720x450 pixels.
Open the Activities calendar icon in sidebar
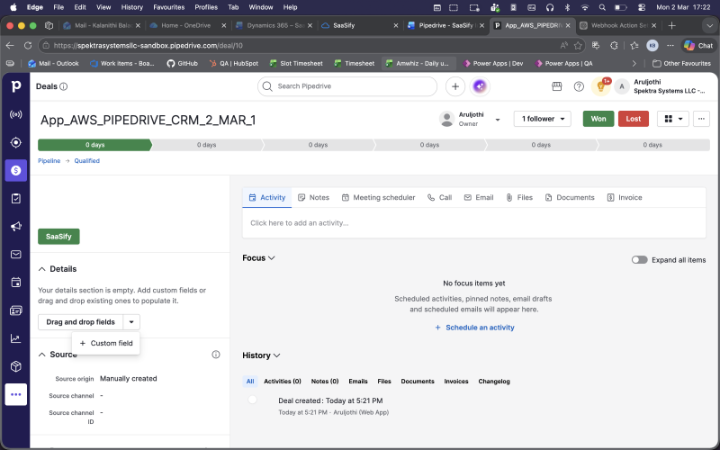(16, 282)
